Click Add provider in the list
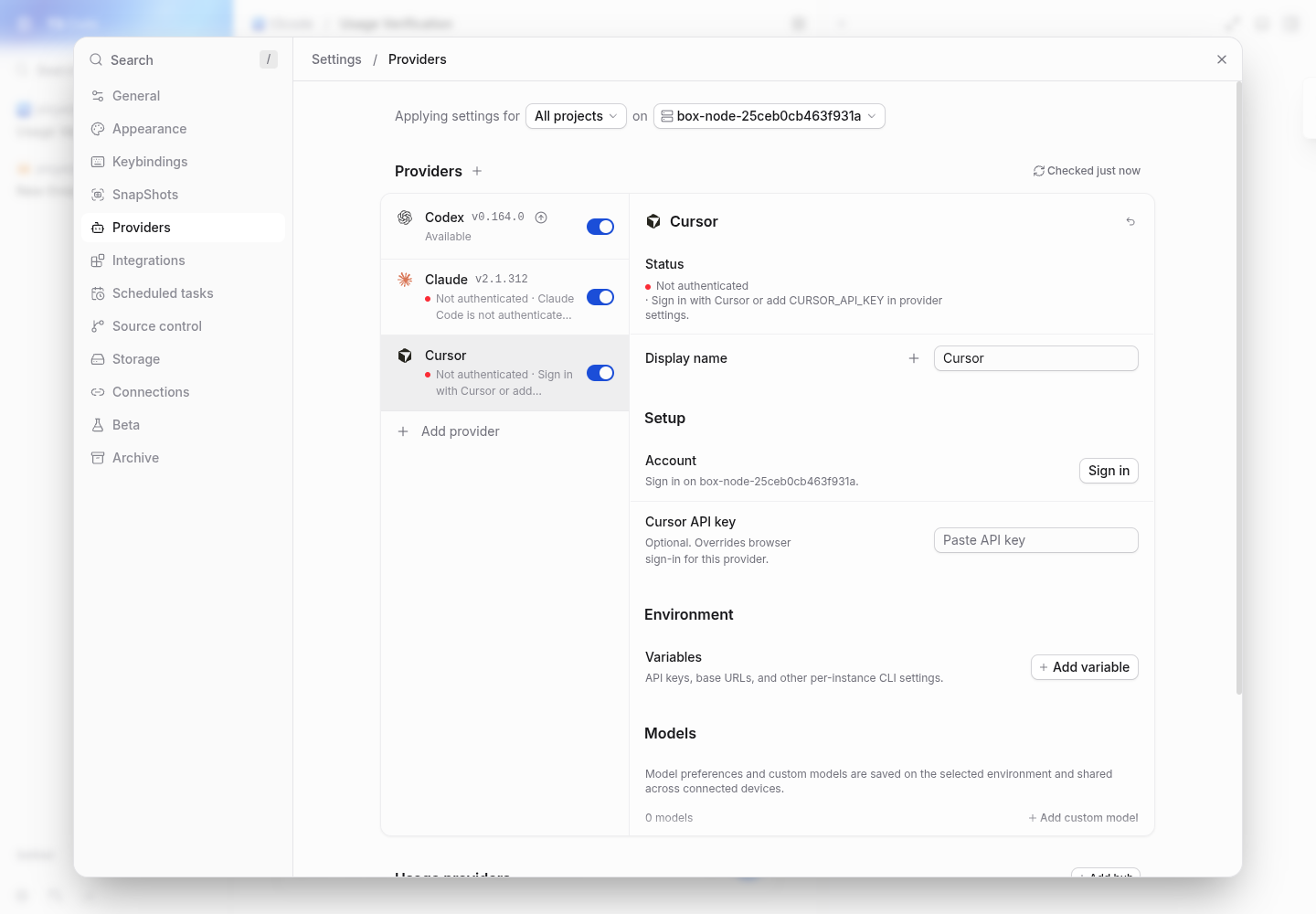 (504, 431)
